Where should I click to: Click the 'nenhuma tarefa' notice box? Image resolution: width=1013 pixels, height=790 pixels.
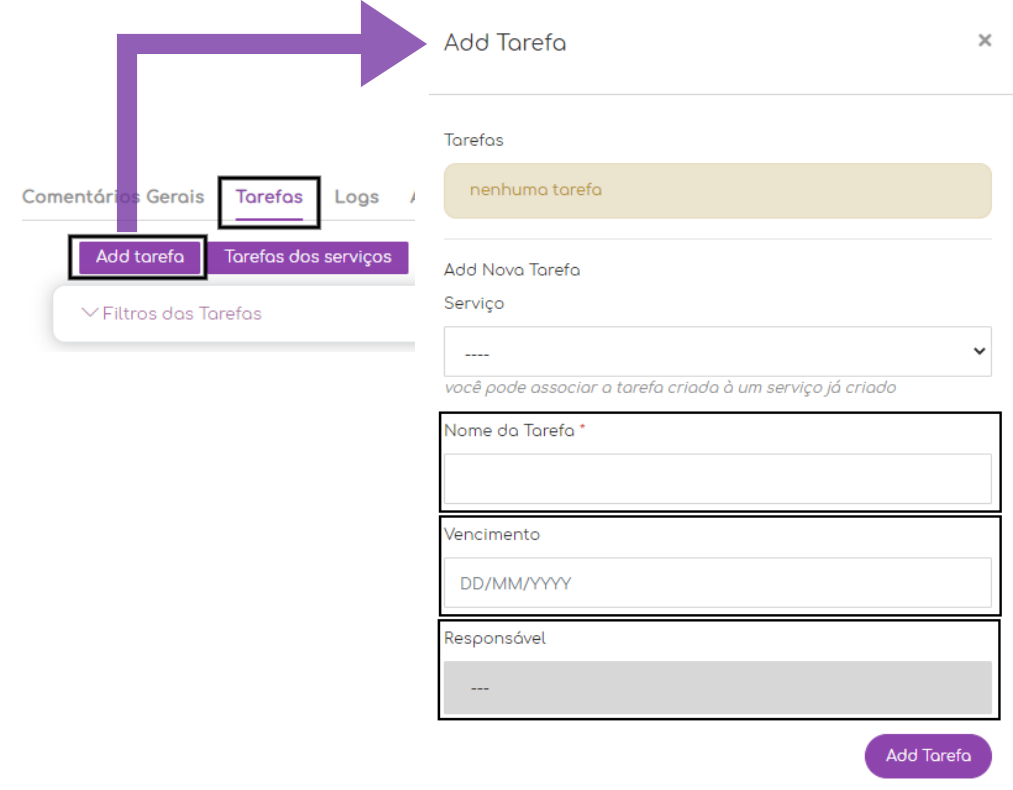click(x=717, y=190)
